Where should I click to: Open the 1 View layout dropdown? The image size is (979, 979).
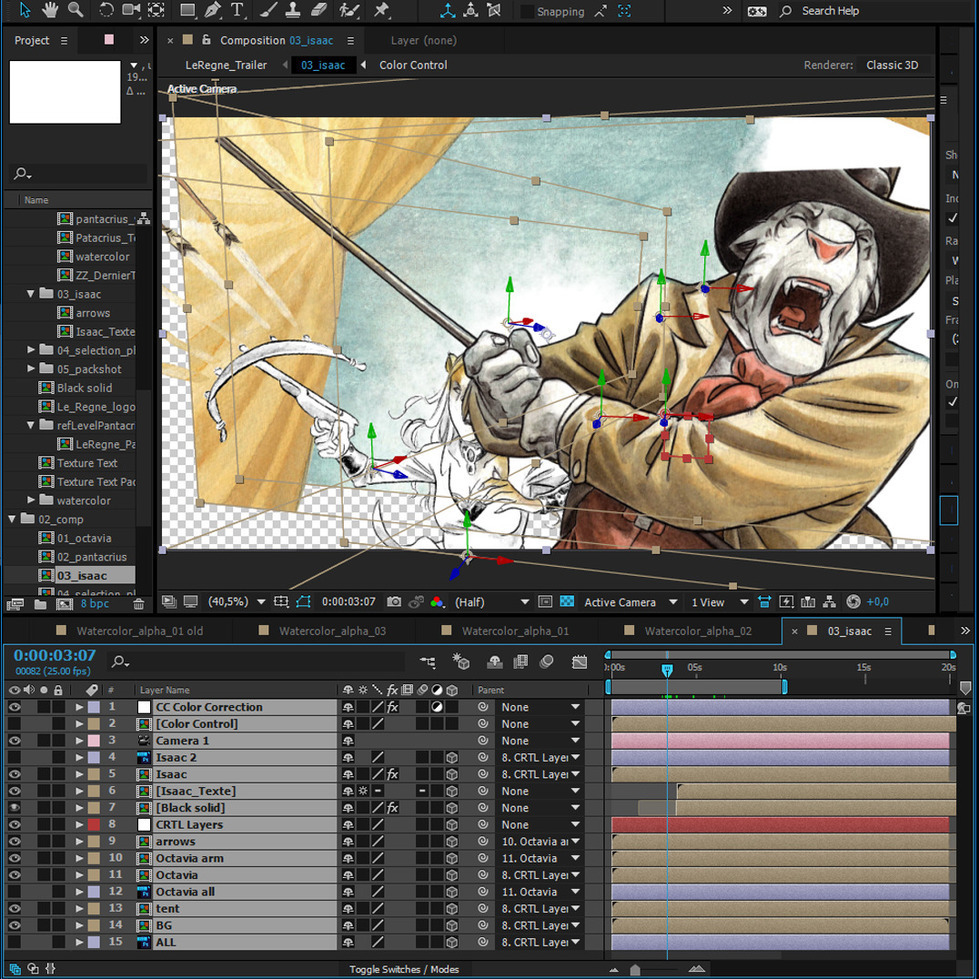pyautogui.click(x=719, y=602)
